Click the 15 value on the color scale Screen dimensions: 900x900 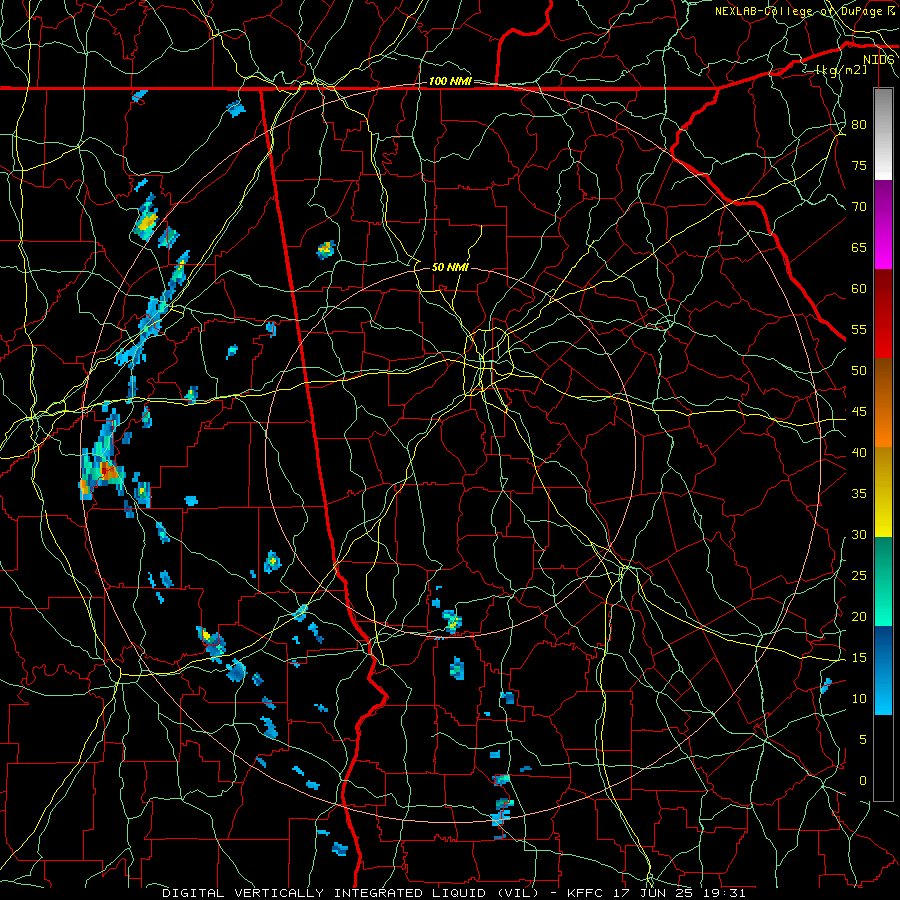pyautogui.click(x=859, y=658)
